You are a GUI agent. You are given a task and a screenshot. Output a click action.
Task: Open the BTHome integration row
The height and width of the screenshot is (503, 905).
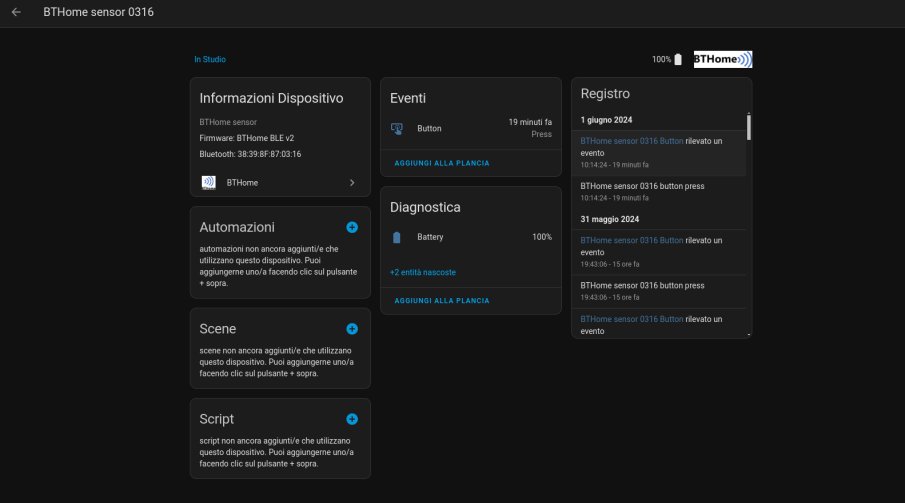pyautogui.click(x=280, y=182)
